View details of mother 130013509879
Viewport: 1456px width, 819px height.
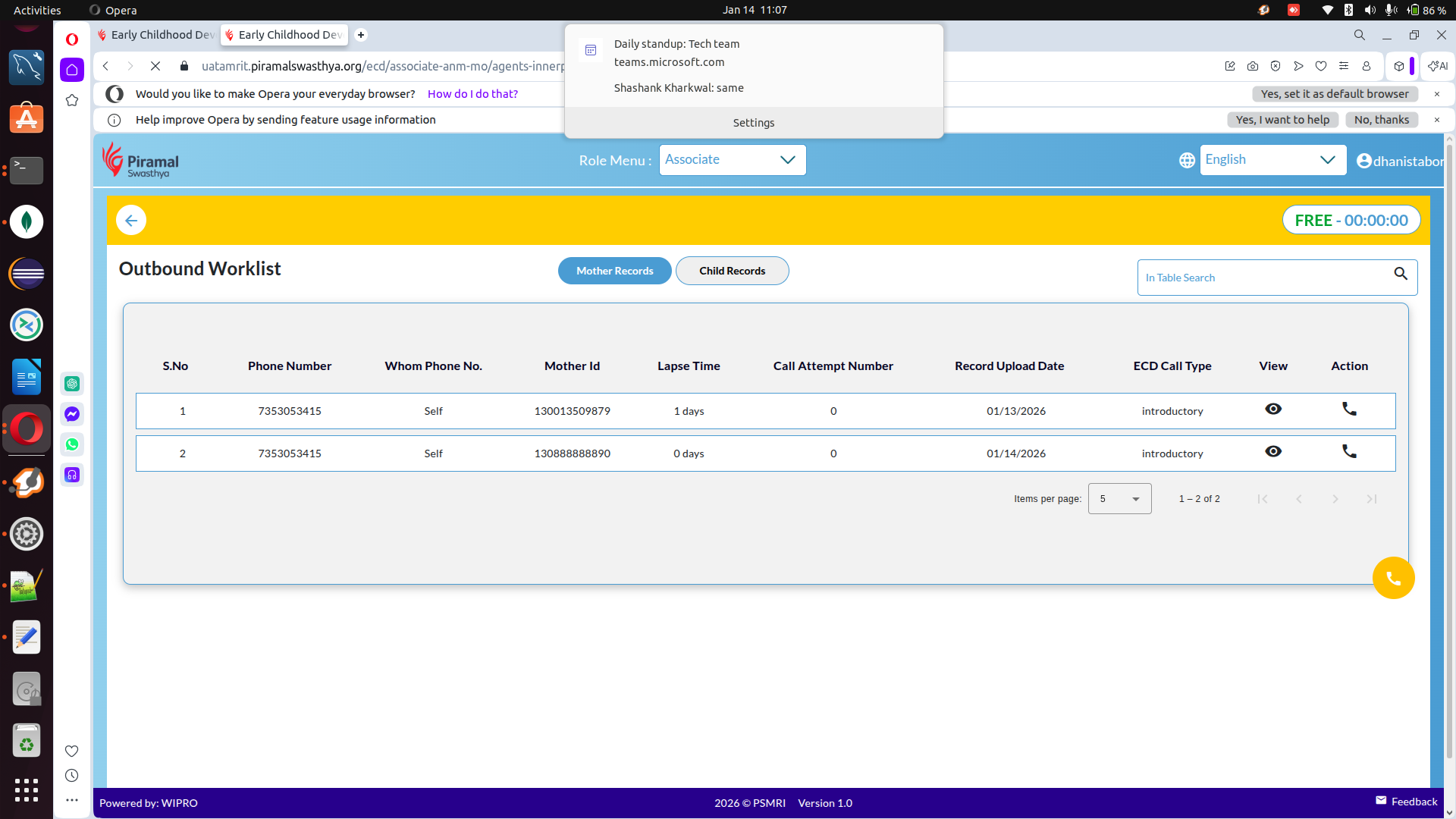[x=1273, y=409]
